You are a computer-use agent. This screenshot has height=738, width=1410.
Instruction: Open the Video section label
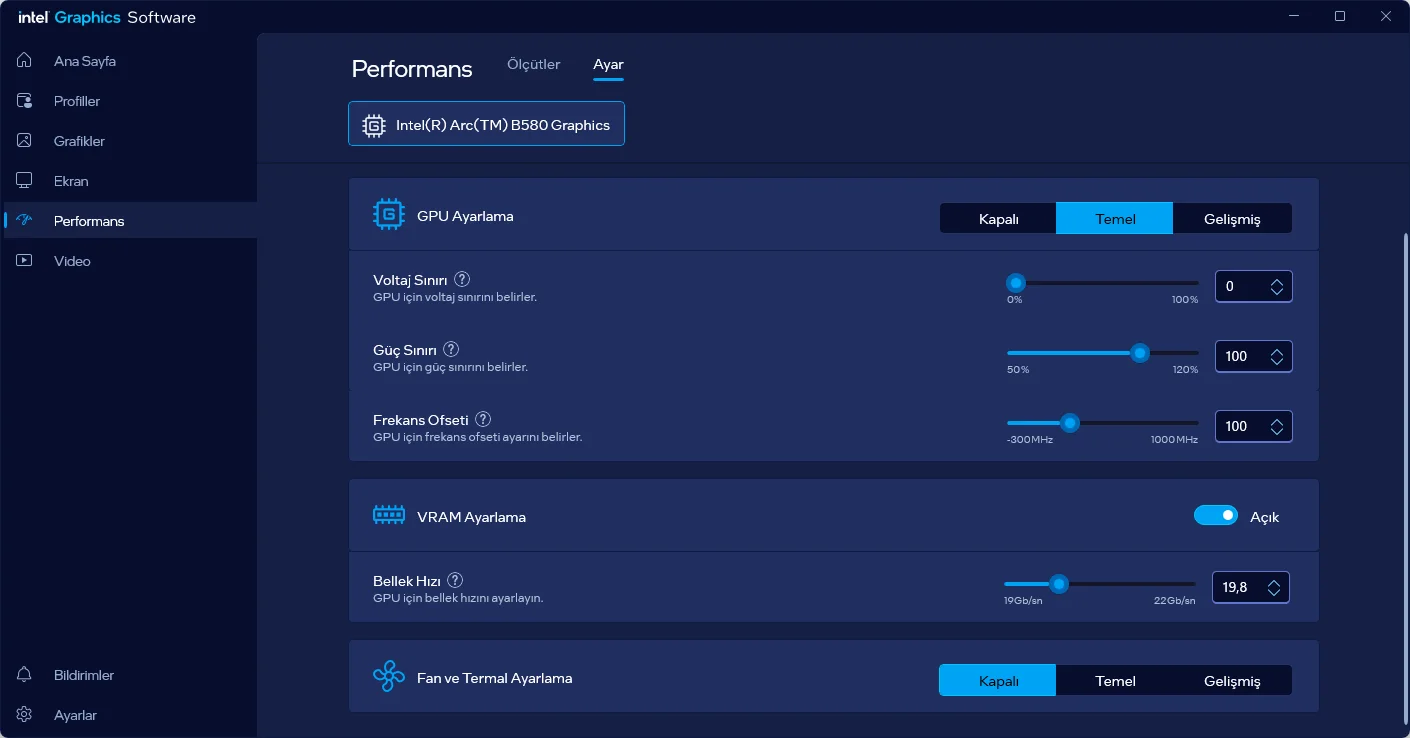click(72, 261)
